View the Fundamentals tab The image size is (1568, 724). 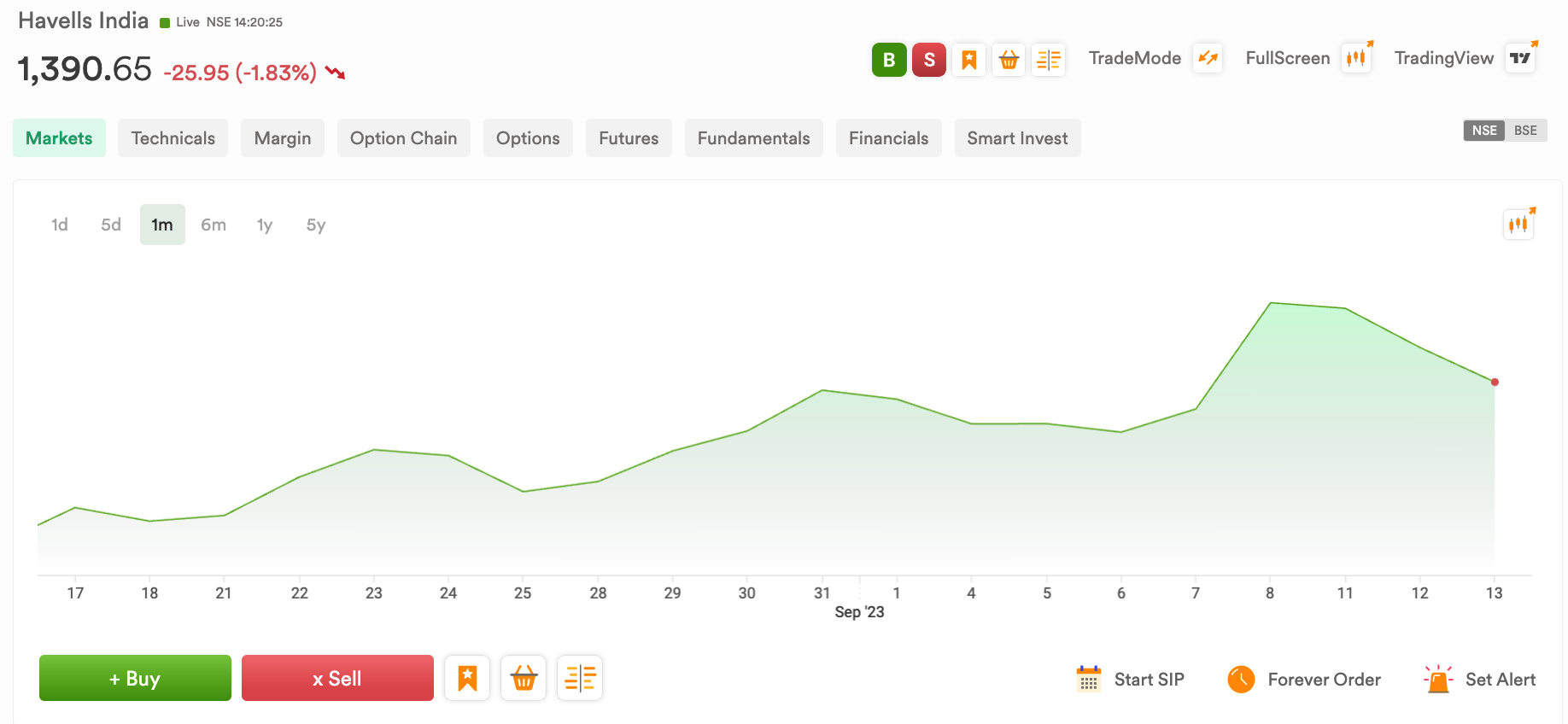click(x=754, y=138)
